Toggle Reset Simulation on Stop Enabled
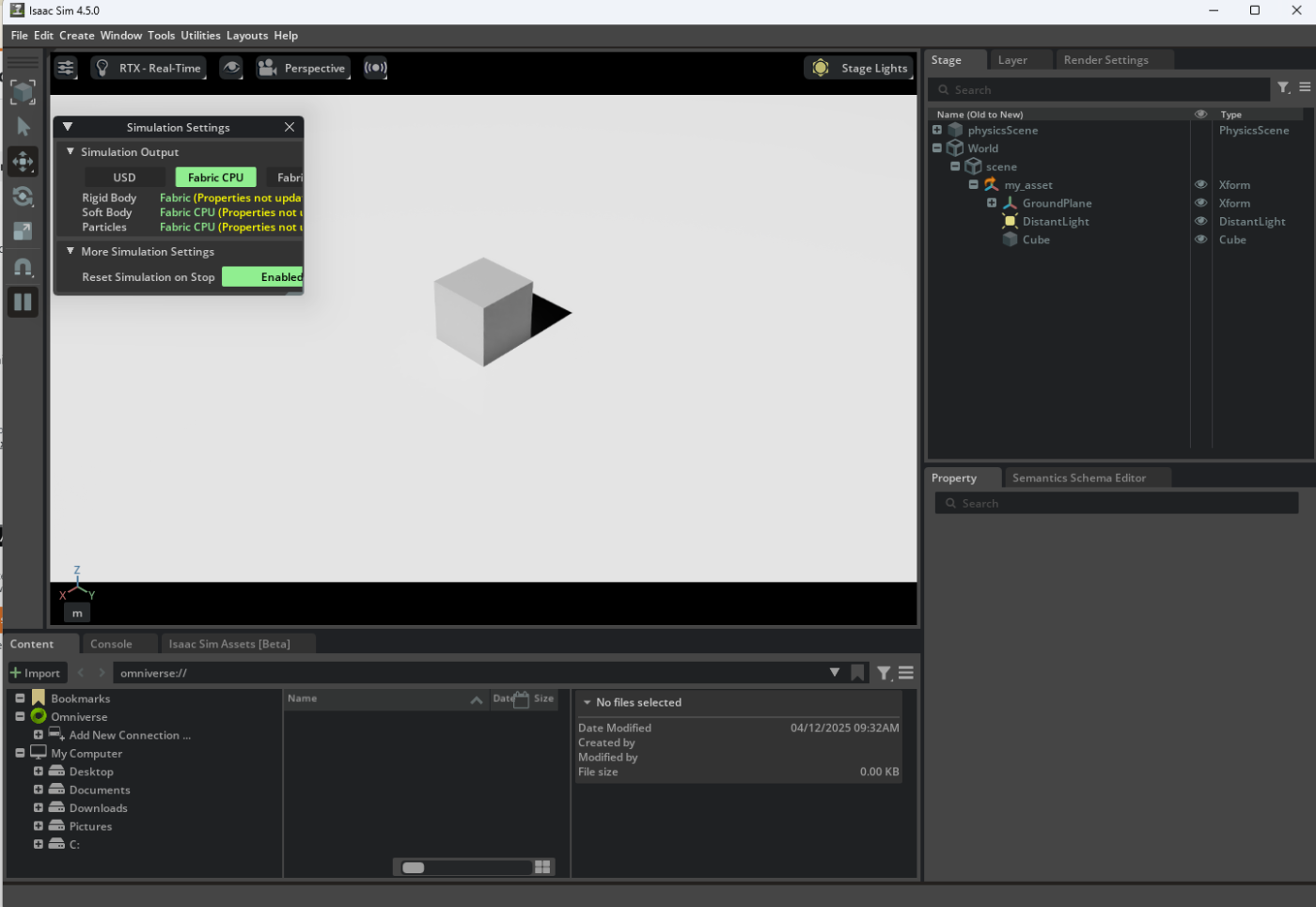The width and height of the screenshot is (1316, 907). [262, 277]
